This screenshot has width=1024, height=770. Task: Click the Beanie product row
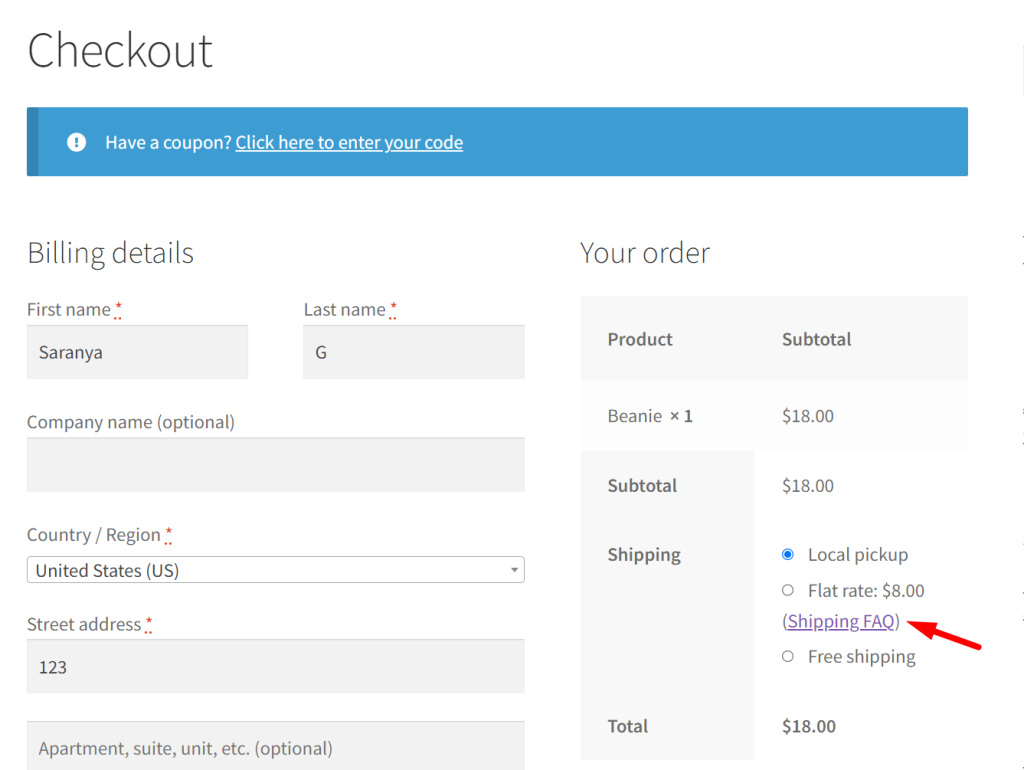774,416
